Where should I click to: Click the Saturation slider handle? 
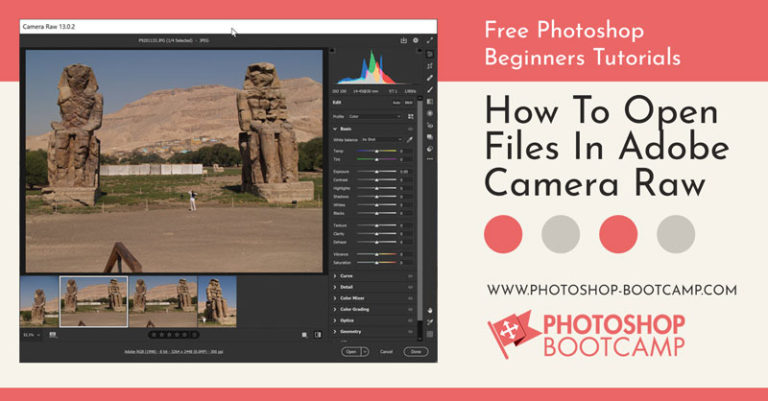(x=377, y=263)
